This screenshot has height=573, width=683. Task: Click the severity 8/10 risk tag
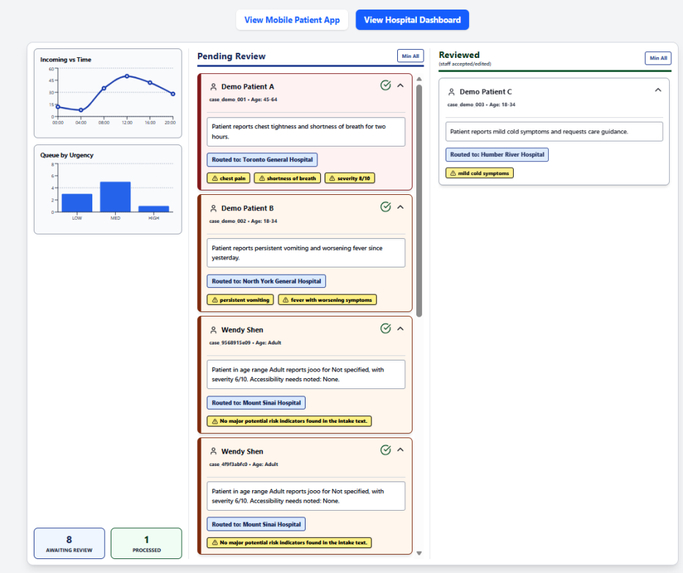350,178
